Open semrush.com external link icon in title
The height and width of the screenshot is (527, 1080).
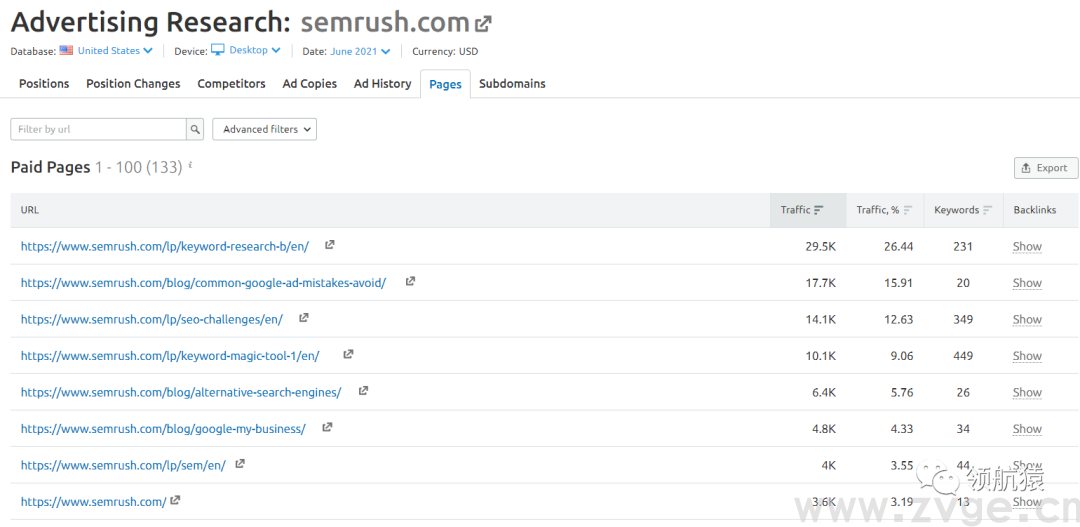click(483, 23)
